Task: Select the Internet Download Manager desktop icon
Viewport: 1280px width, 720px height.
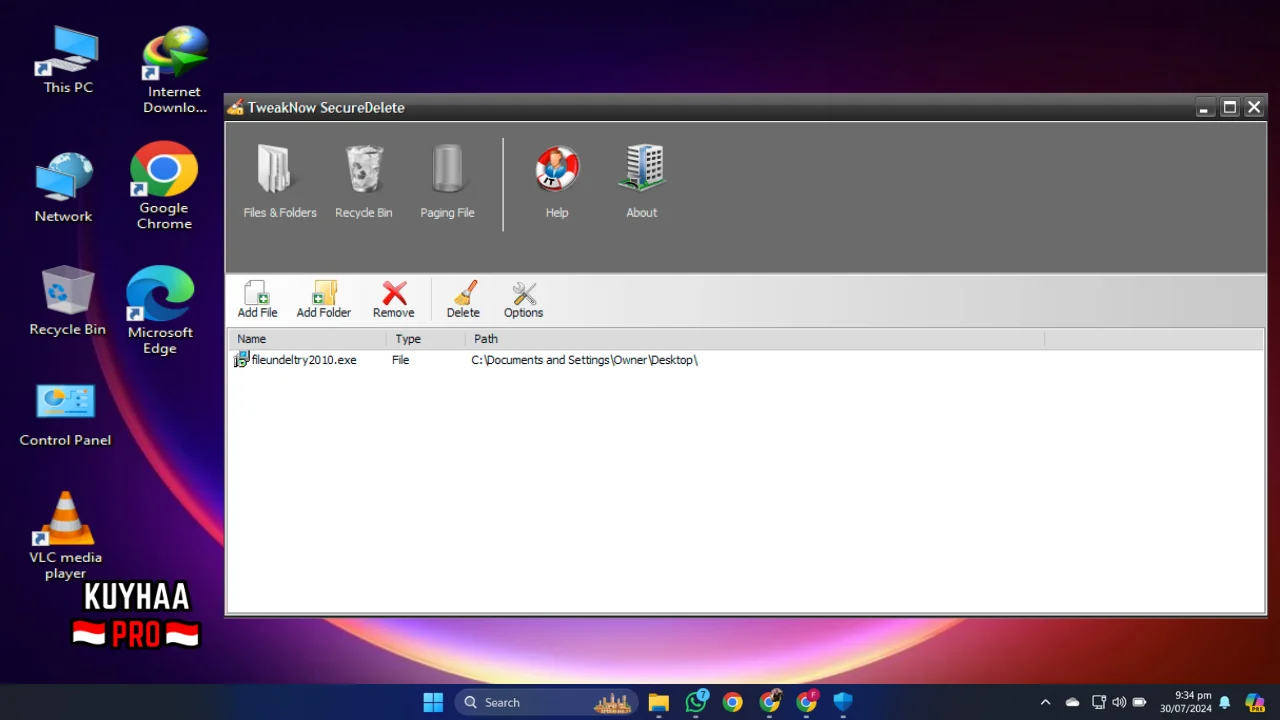Action: pos(175,68)
